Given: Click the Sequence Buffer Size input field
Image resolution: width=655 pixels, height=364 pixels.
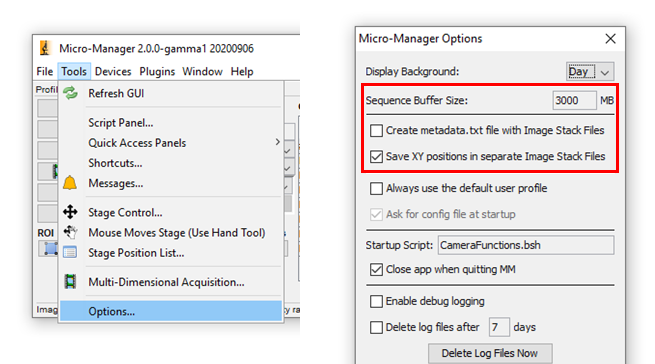Looking at the screenshot, I should pyautogui.click(x=574, y=100).
